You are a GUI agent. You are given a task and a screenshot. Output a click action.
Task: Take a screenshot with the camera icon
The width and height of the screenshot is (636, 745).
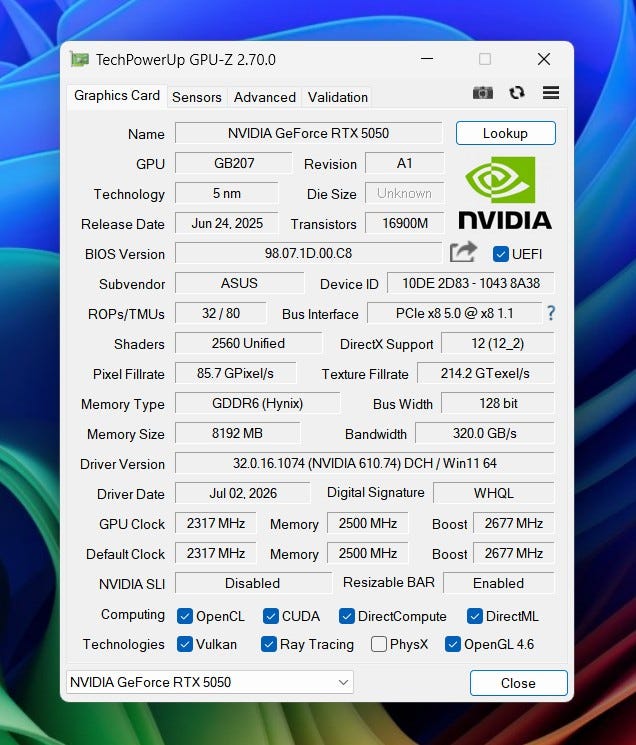pyautogui.click(x=483, y=93)
